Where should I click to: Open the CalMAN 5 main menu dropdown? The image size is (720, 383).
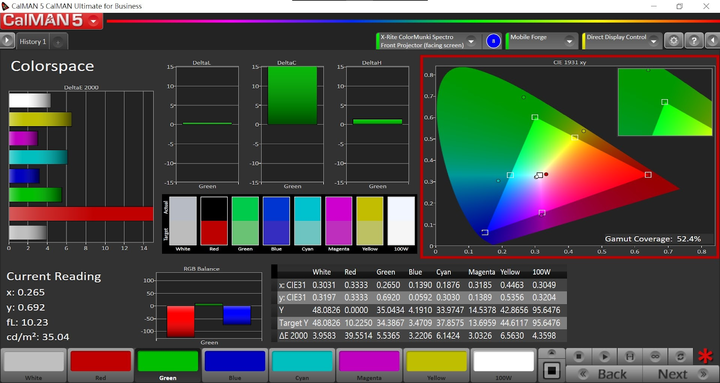coord(94,21)
